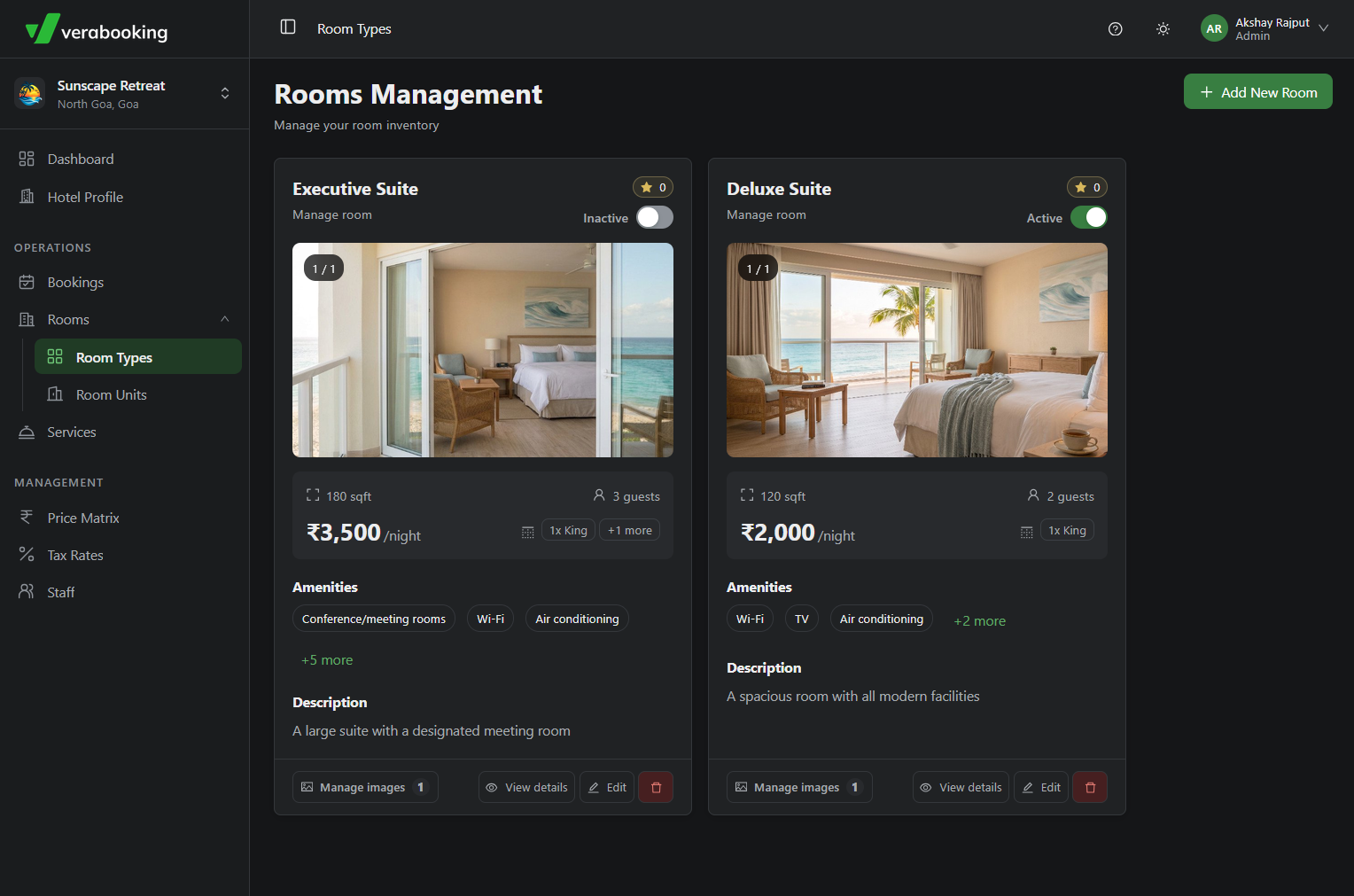
Task: Delete the Executive Suite with trash icon
Action: pos(656,787)
